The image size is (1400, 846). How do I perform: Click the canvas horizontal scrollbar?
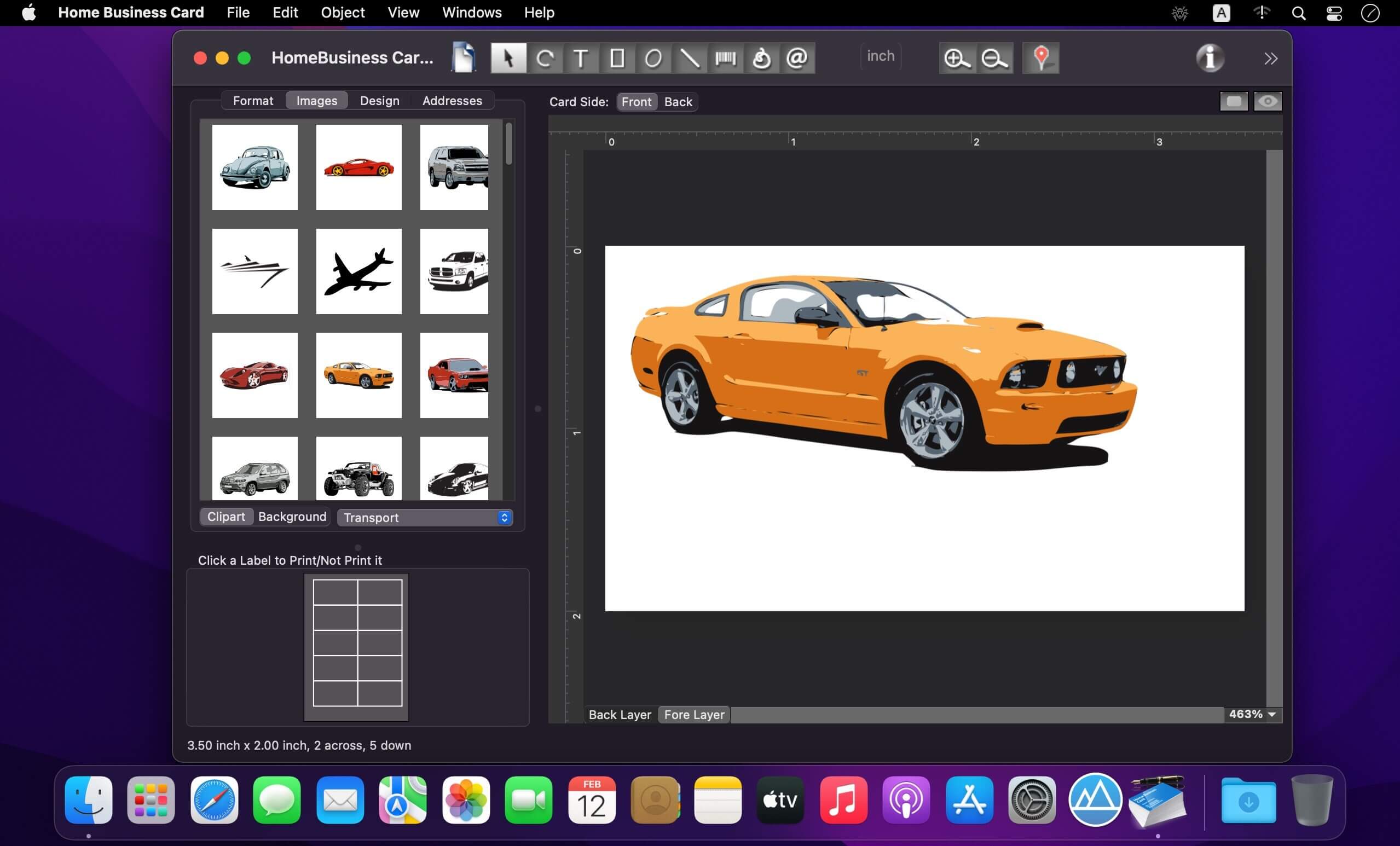click(x=977, y=715)
